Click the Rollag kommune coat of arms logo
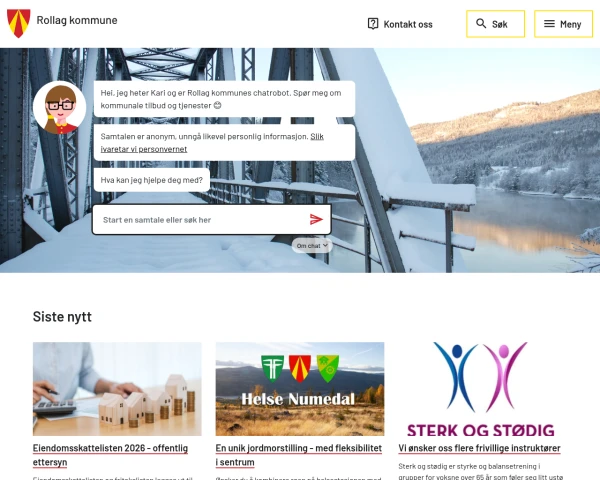Screen dimensions: 600x480 tap(18, 23)
